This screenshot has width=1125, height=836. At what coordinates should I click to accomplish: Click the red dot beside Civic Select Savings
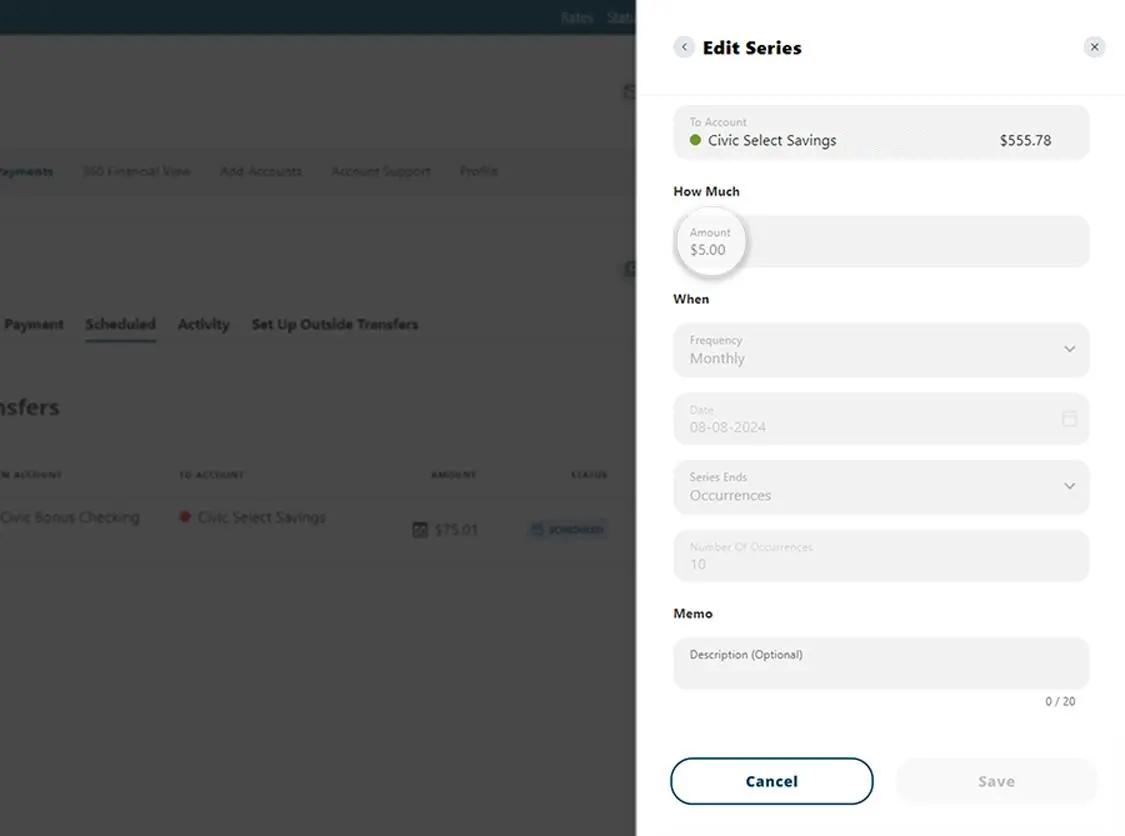pyautogui.click(x=185, y=517)
